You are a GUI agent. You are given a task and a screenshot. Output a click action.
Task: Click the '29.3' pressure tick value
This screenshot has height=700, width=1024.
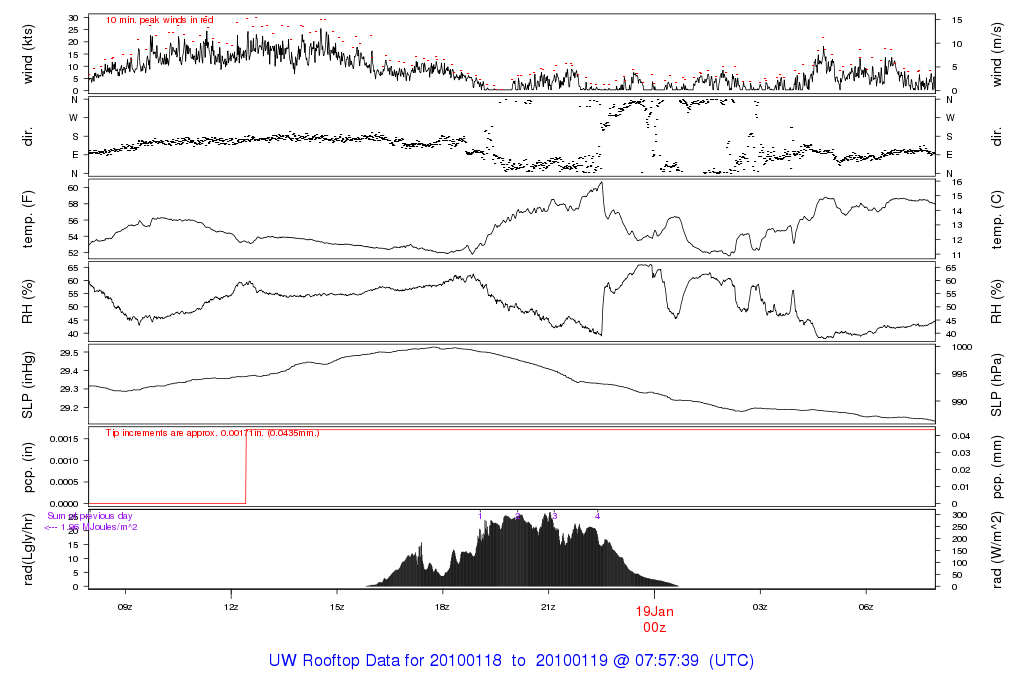click(x=69, y=389)
